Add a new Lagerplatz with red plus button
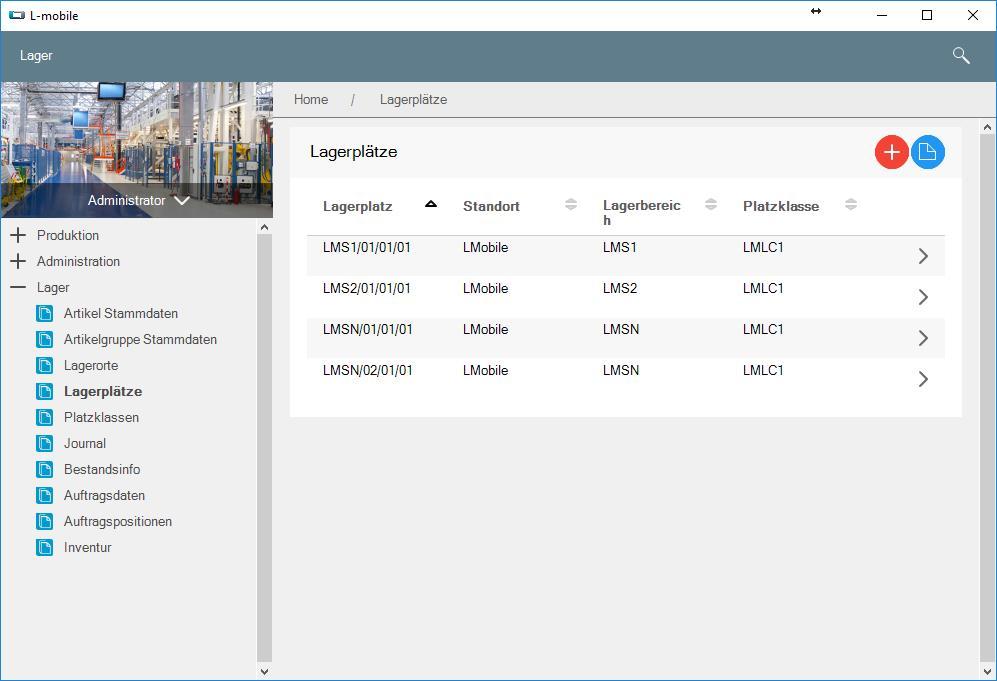 [x=891, y=152]
